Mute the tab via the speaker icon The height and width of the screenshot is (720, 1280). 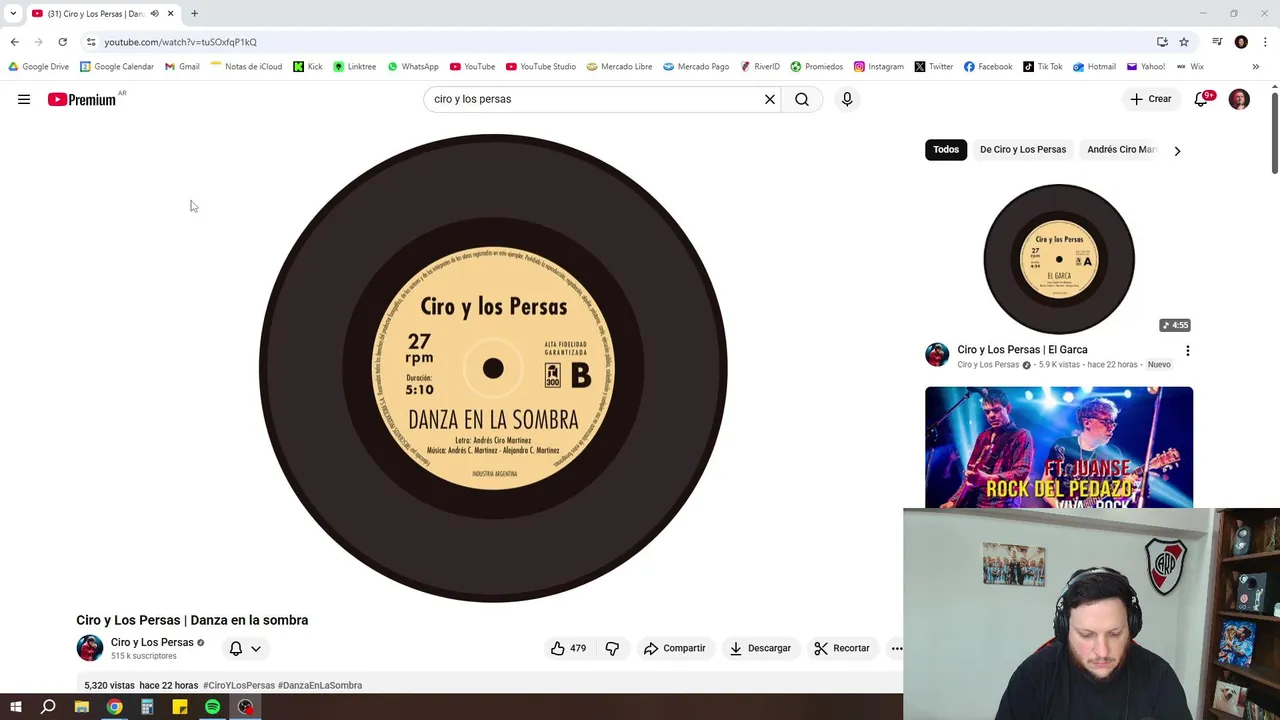[x=154, y=14]
